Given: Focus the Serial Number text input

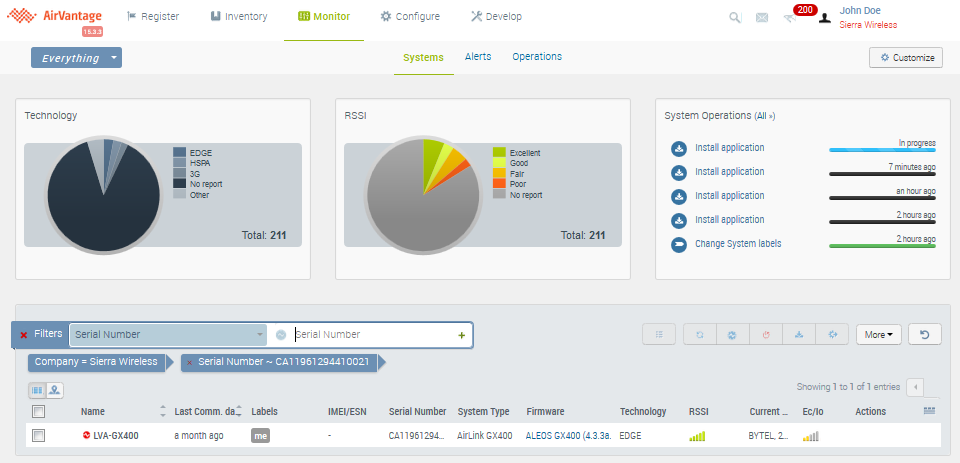Looking at the screenshot, I should tap(375, 334).
